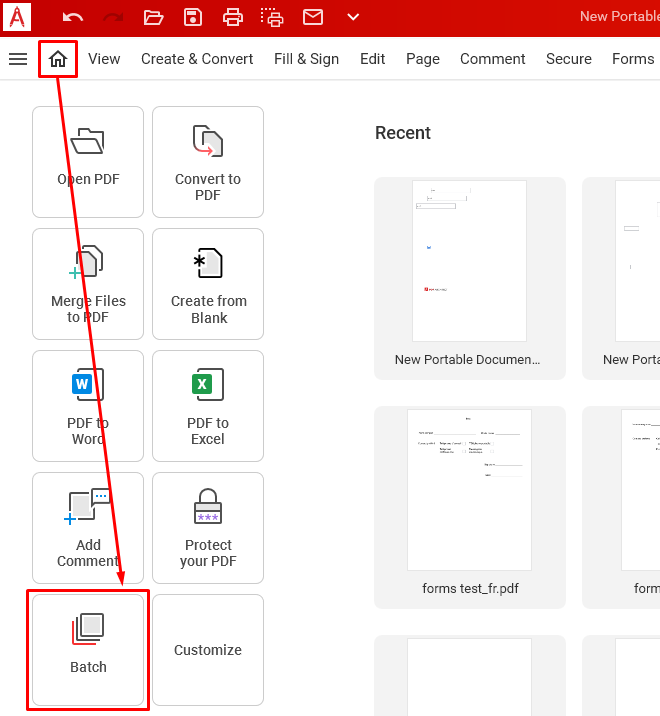Switch to the Create & Convert tab
This screenshot has height=716, width=660.
tap(197, 59)
